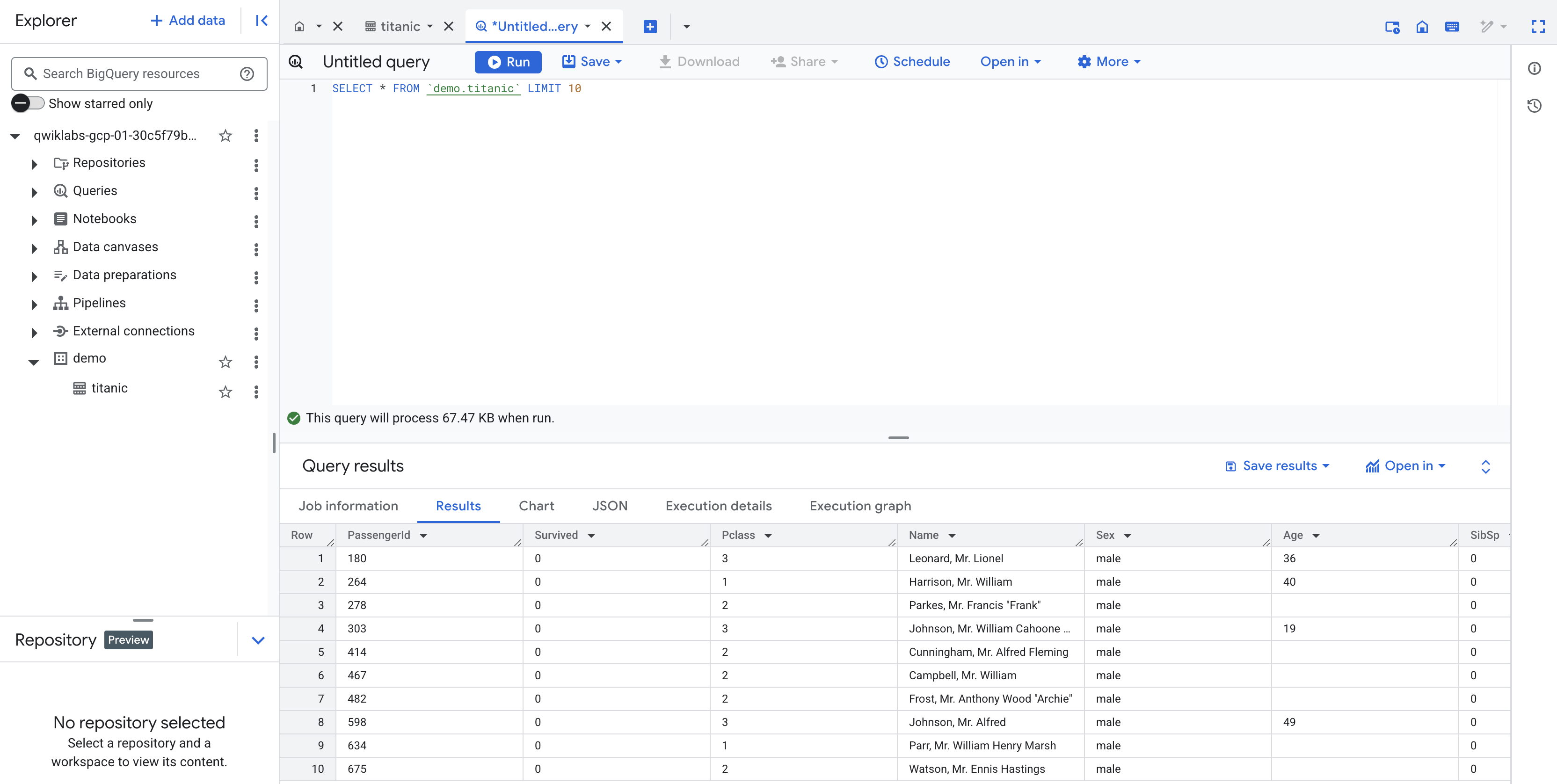Toggle Show starred only switch
Screen dimensions: 1557x784
point(28,103)
